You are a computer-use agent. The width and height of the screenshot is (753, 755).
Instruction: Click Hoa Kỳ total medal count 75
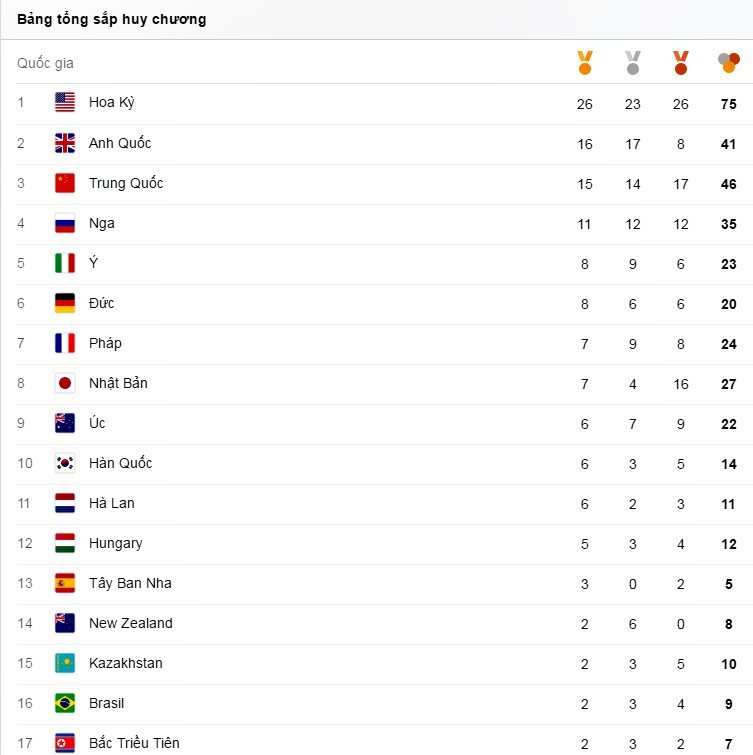729,104
